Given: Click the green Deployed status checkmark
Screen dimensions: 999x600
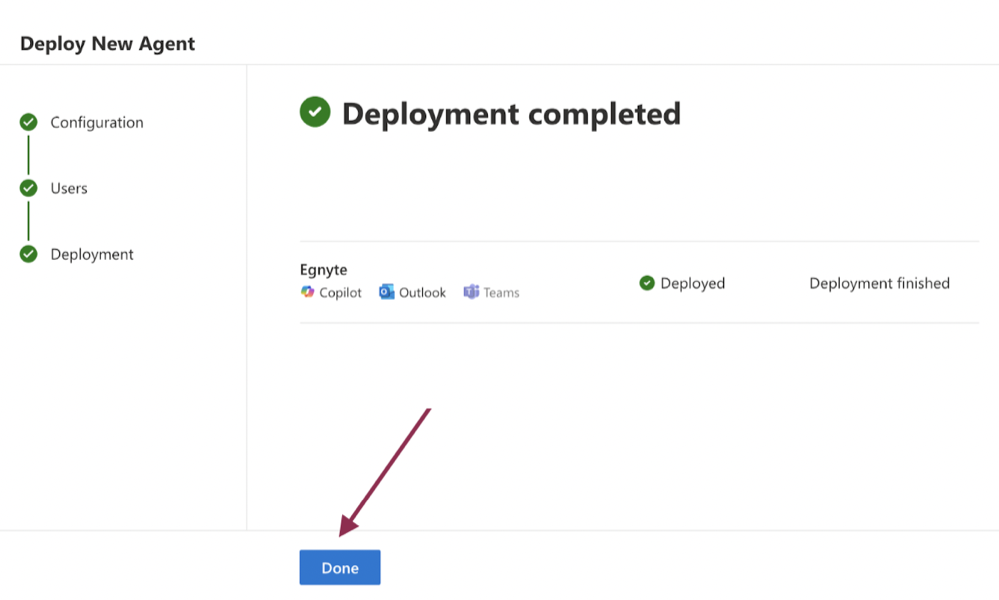Looking at the screenshot, I should pos(648,283).
